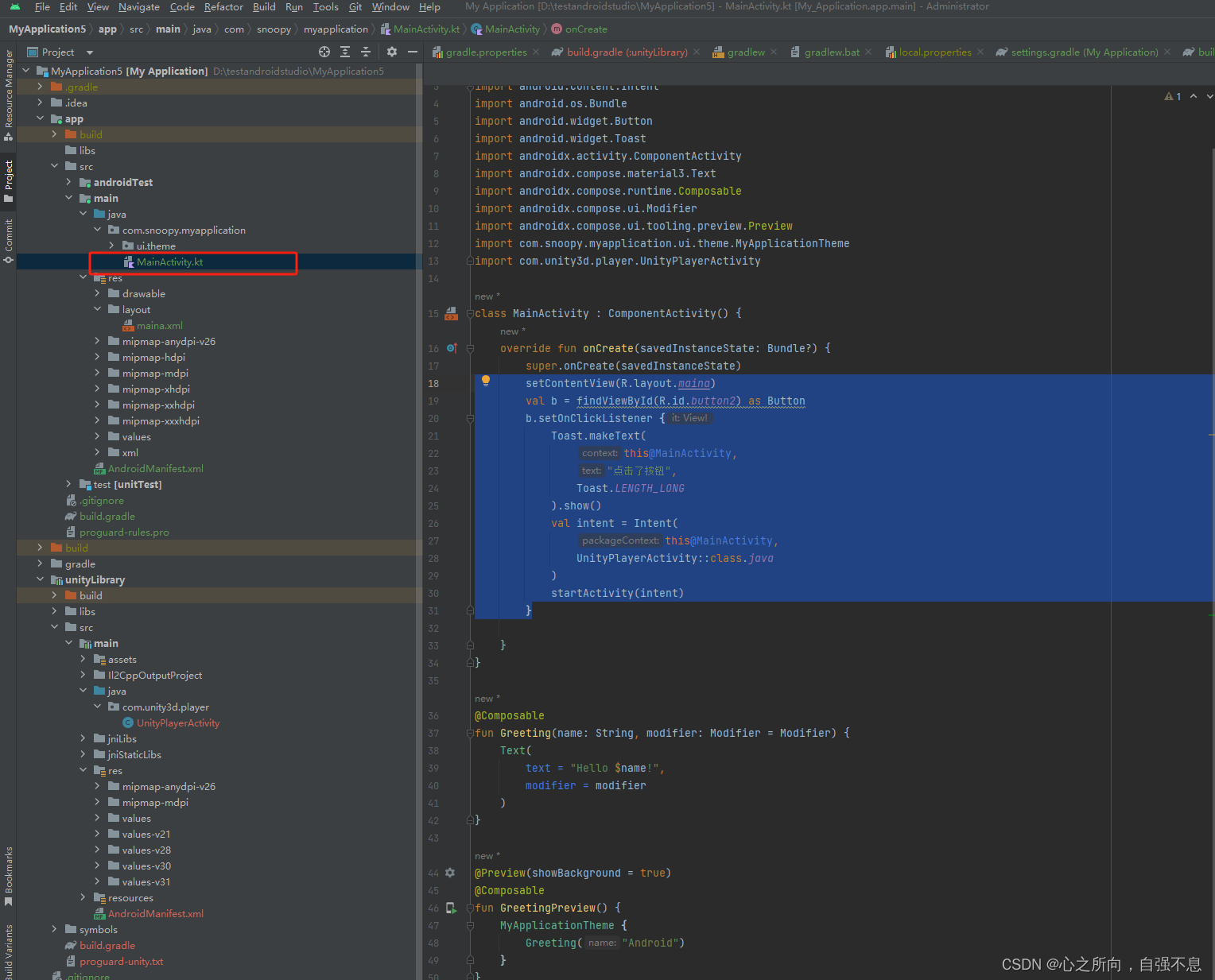The height and width of the screenshot is (980, 1215).
Task: Toggle the Bookmarks tool window
Action: pos(9,874)
